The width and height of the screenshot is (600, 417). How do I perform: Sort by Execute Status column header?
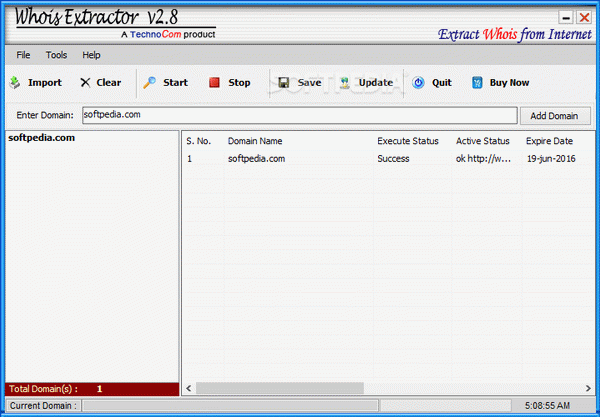click(408, 141)
